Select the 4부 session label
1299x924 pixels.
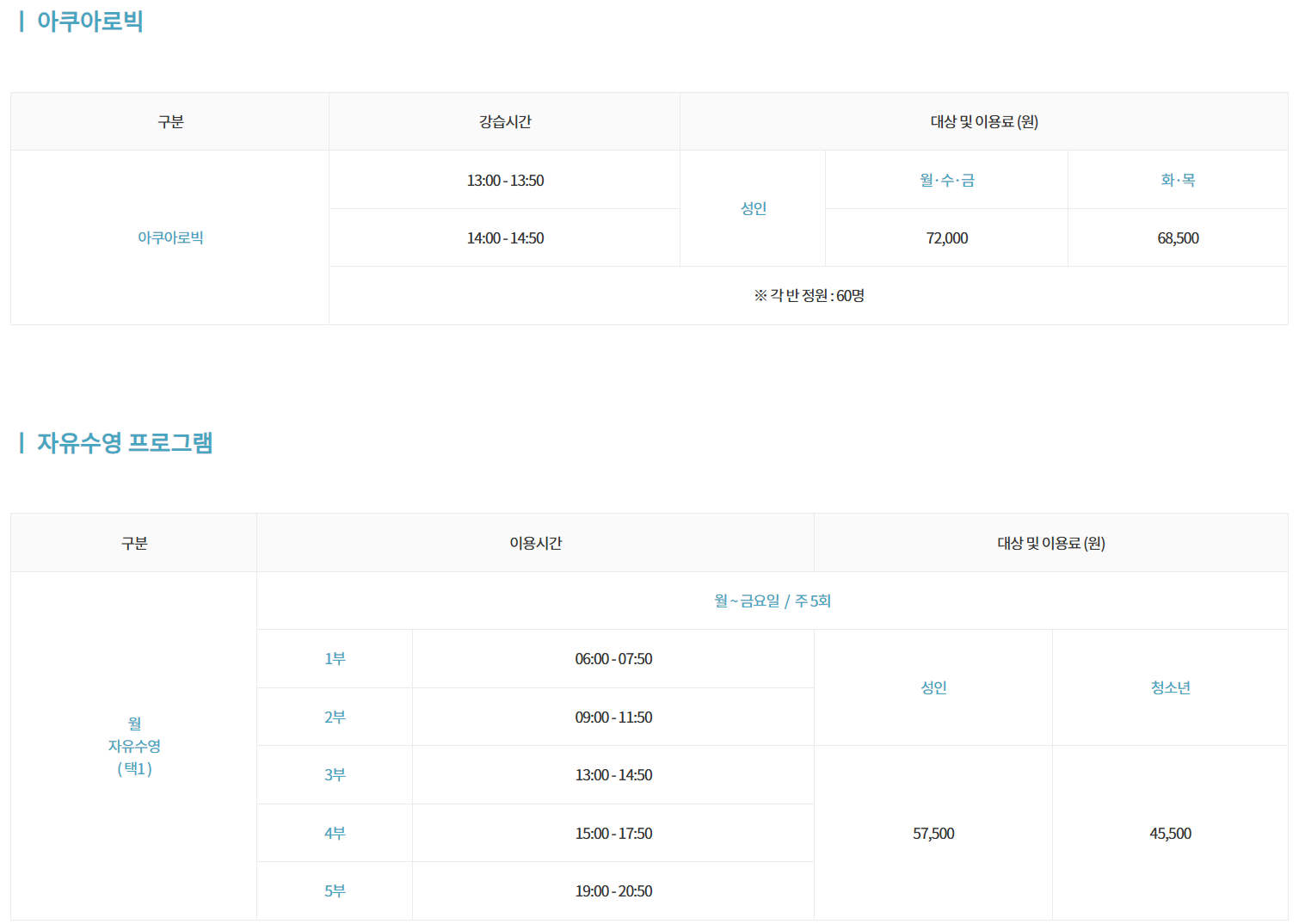coord(335,834)
